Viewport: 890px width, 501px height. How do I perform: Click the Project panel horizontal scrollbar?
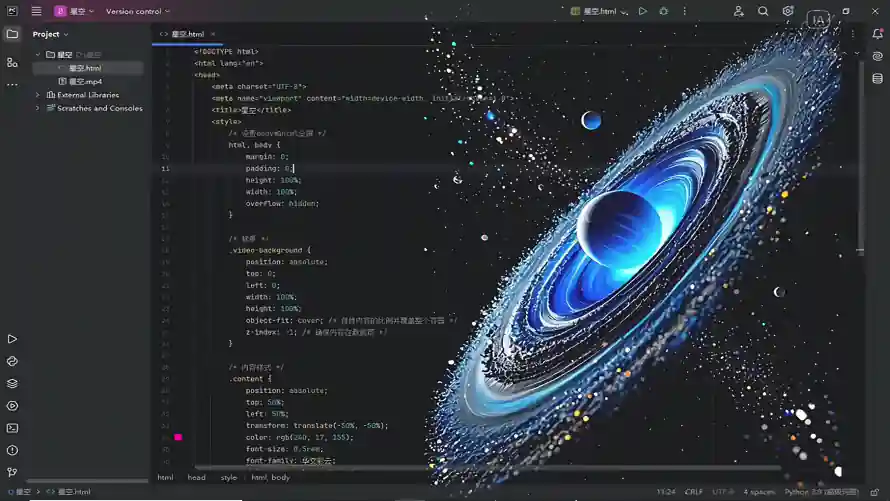[x=86, y=481]
